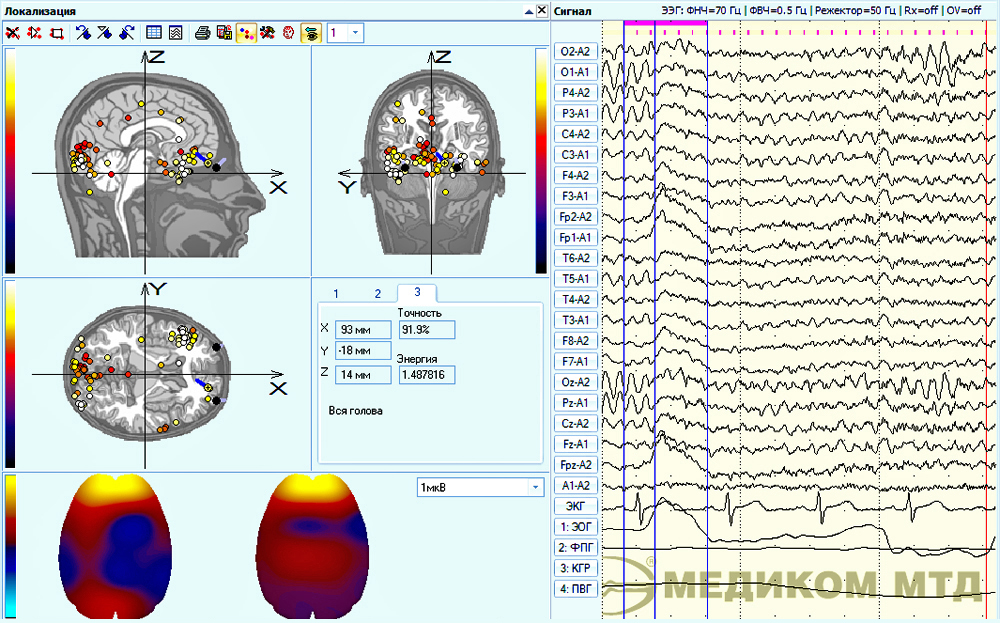The width and height of the screenshot is (1000, 623).
Task: Switch to tab 2 in dipole panel
Action: [378, 294]
